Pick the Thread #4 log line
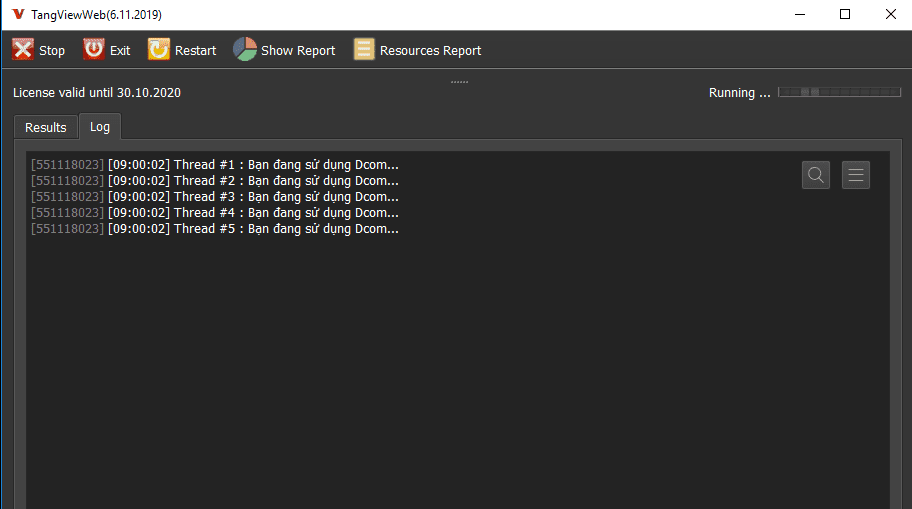The width and height of the screenshot is (912, 509). pyautogui.click(x=215, y=213)
